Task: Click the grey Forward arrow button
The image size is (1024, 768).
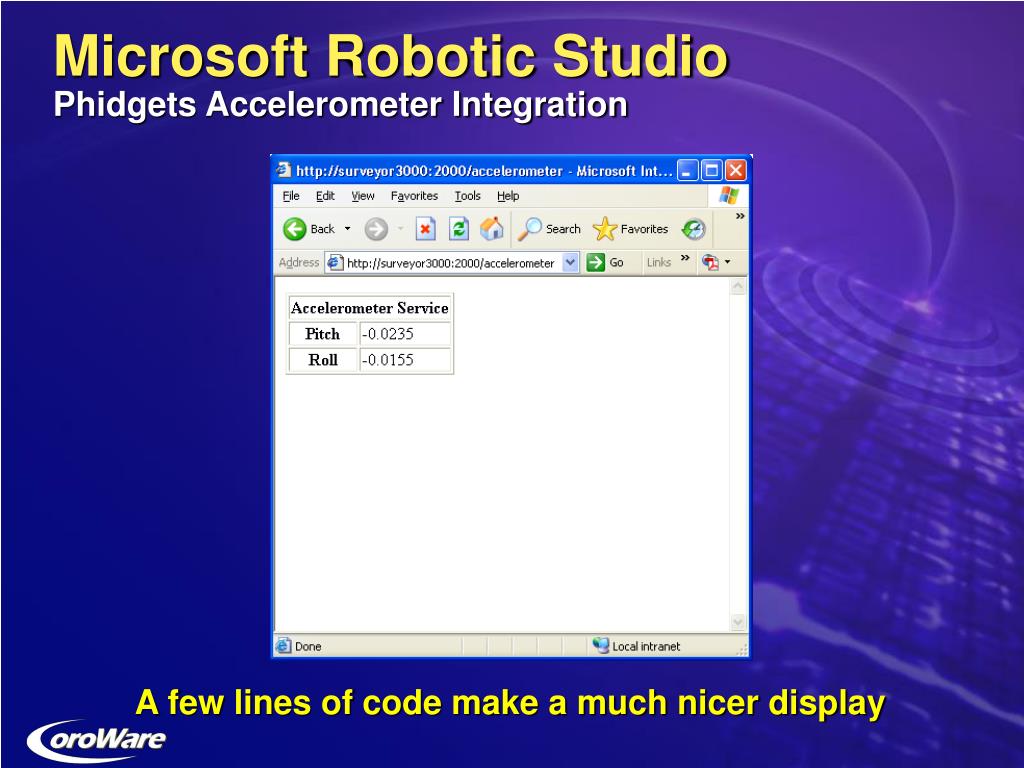Action: tap(376, 229)
